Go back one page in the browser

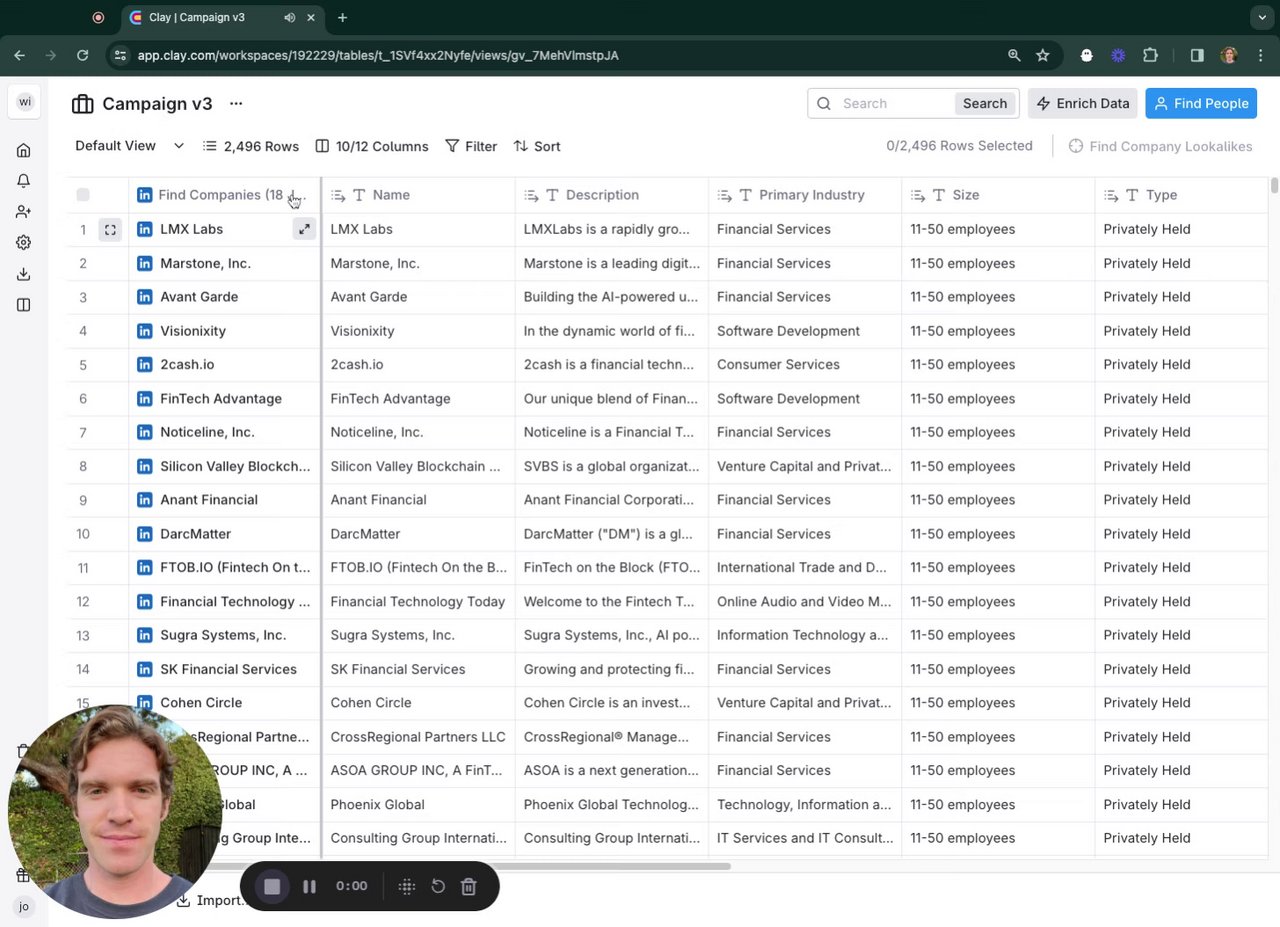(x=20, y=55)
